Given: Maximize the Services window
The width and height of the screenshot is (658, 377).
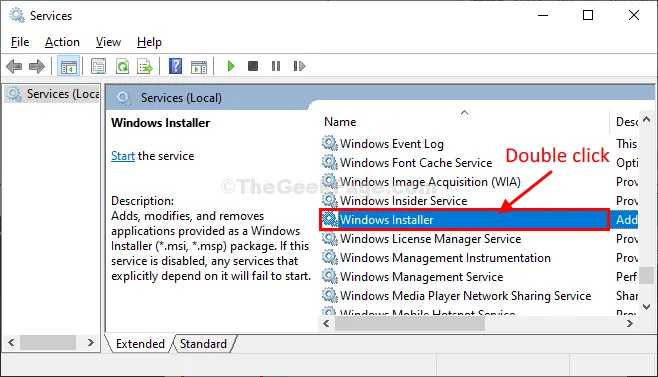Looking at the screenshot, I should [x=588, y=16].
